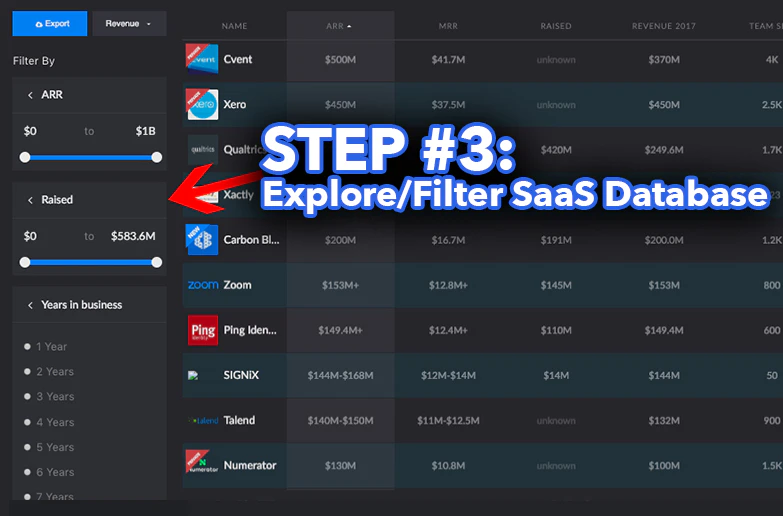This screenshot has height=516, width=783.
Task: Click the Carbon Black company logo
Action: coord(202,240)
